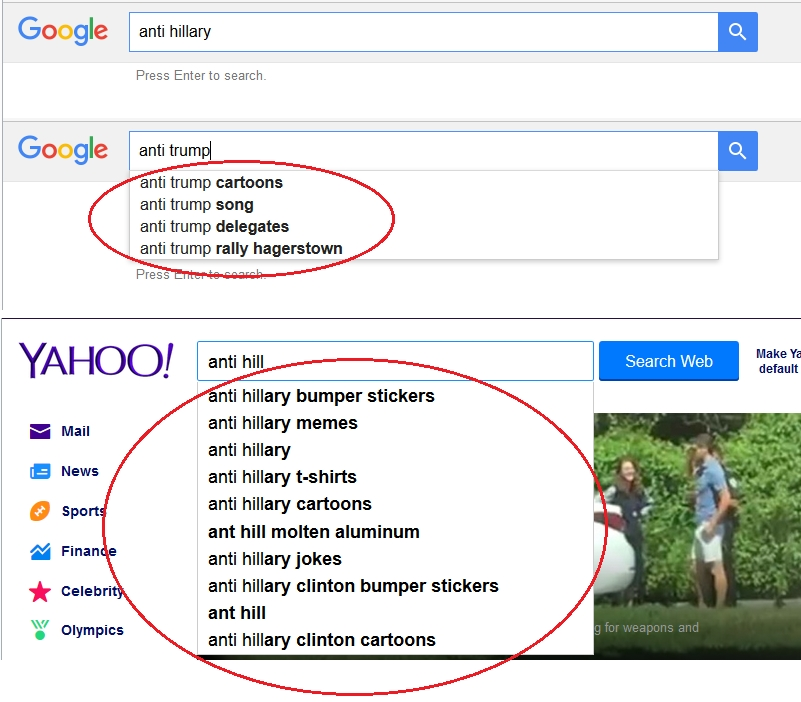This screenshot has height=702, width=801.
Task: Click the magnifier button beside "anti trump"
Action: pos(737,151)
